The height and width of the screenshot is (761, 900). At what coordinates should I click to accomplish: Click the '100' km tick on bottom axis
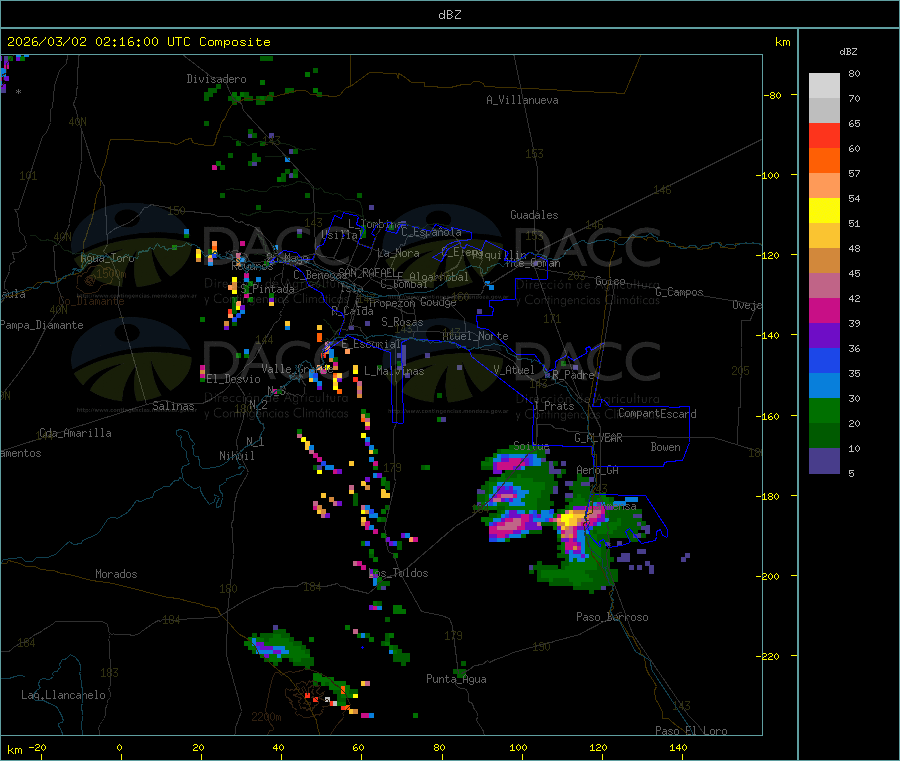518,748
